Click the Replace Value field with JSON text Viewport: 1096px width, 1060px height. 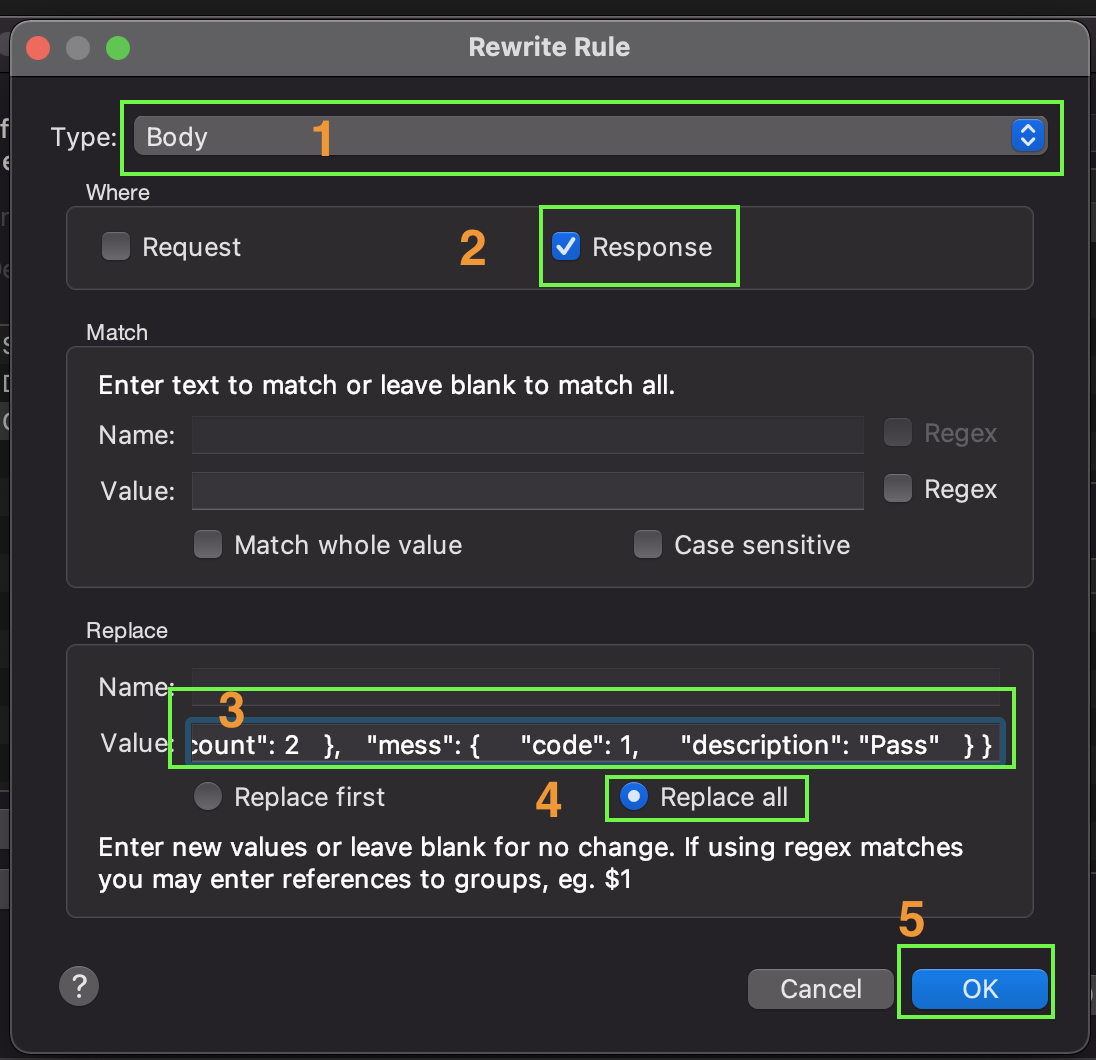596,743
